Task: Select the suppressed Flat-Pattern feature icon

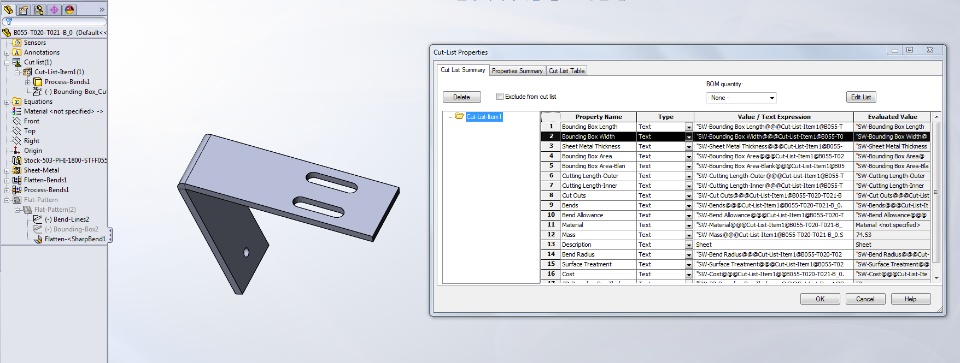Action: 17,200
